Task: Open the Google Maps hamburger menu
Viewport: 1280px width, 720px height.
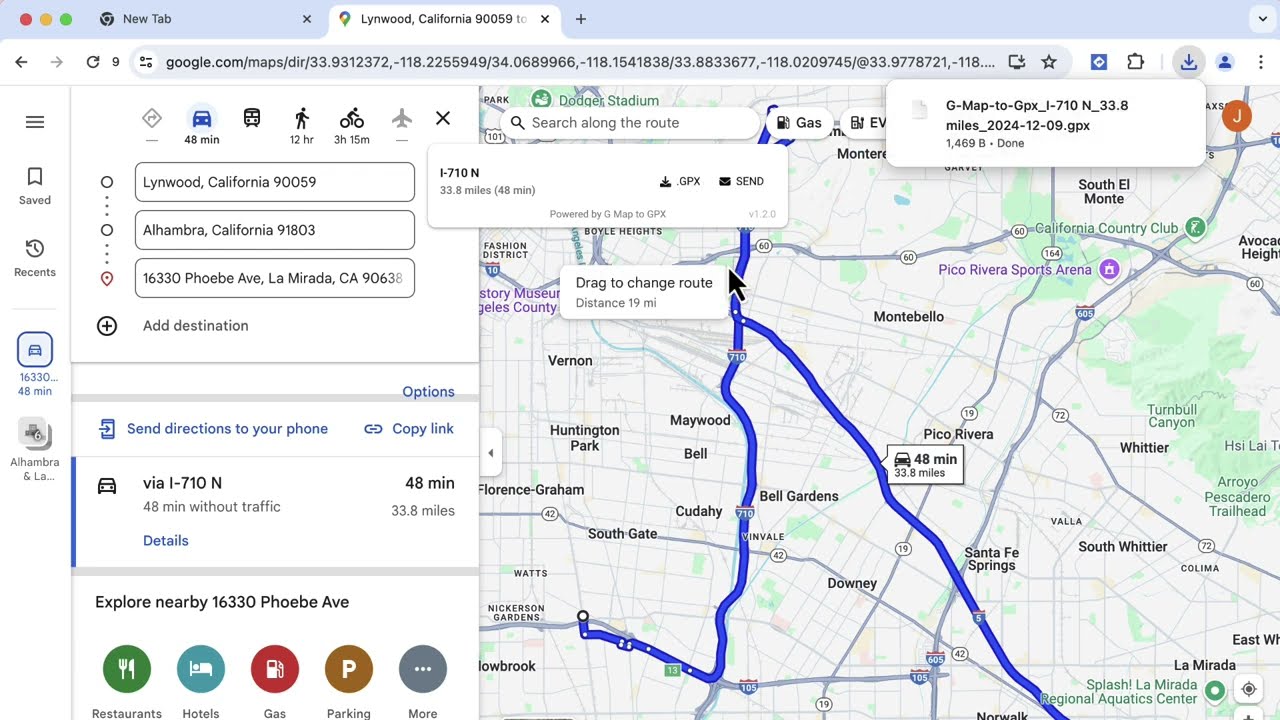Action: [x=35, y=122]
